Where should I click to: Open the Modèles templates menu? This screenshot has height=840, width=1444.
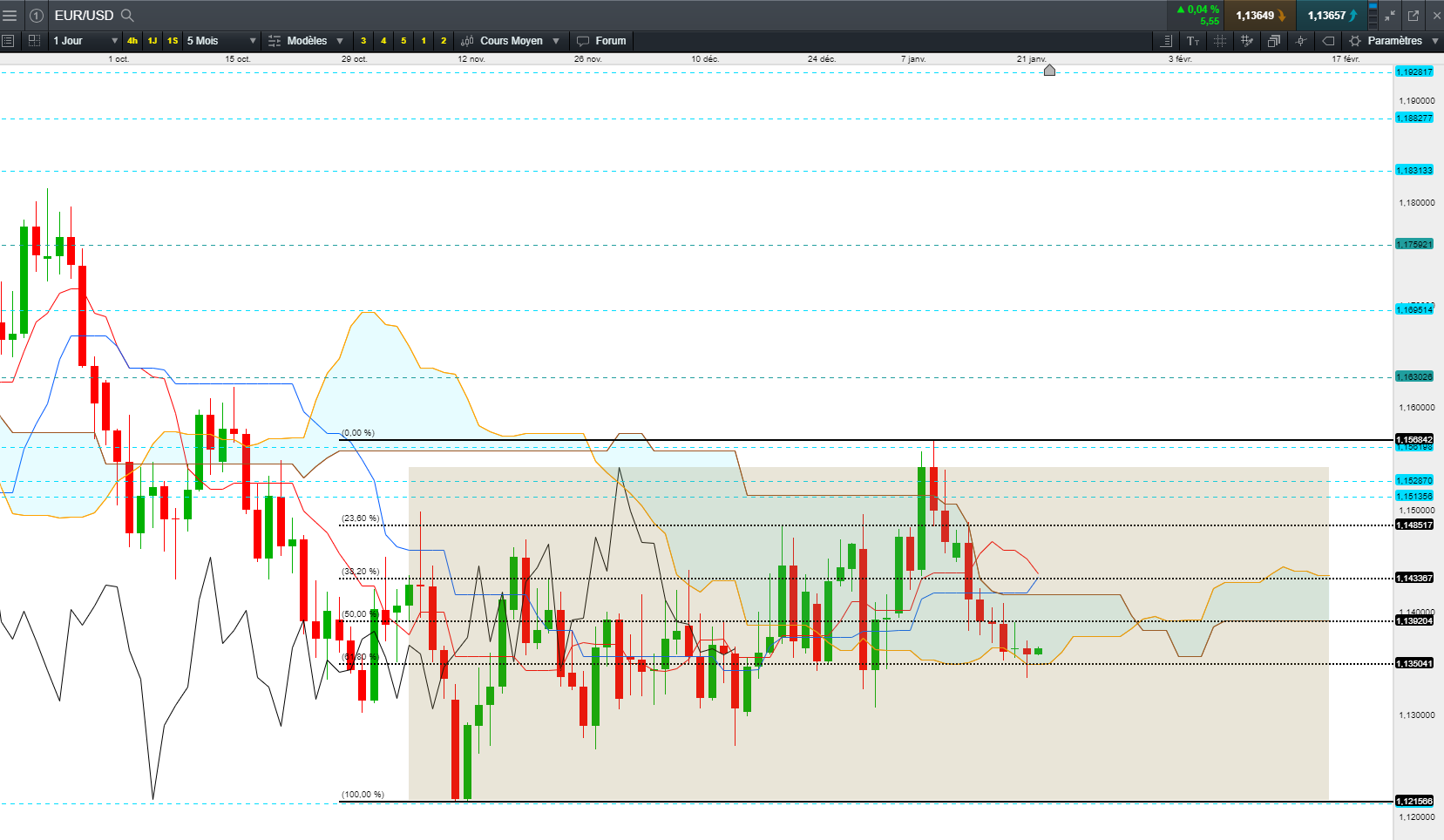(x=306, y=41)
